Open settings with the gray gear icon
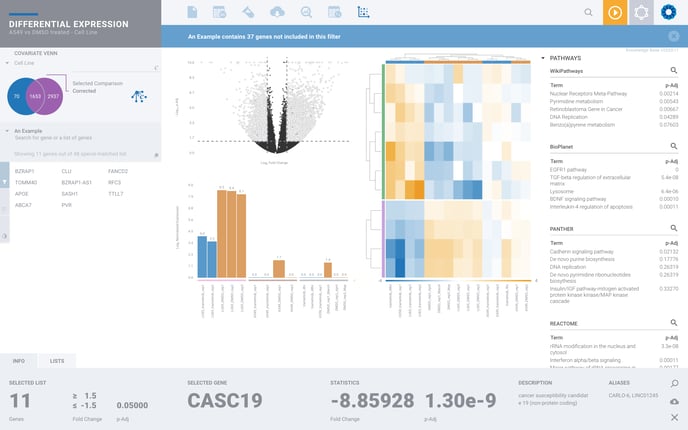688x430 pixels. pyautogui.click(x=641, y=12)
